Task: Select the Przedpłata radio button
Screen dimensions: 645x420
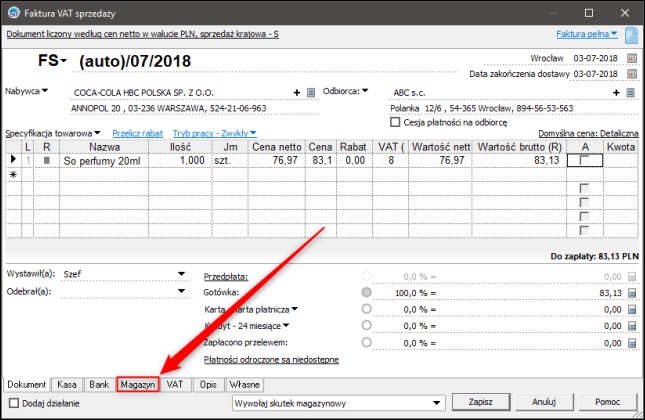Action: pyautogui.click(x=367, y=276)
